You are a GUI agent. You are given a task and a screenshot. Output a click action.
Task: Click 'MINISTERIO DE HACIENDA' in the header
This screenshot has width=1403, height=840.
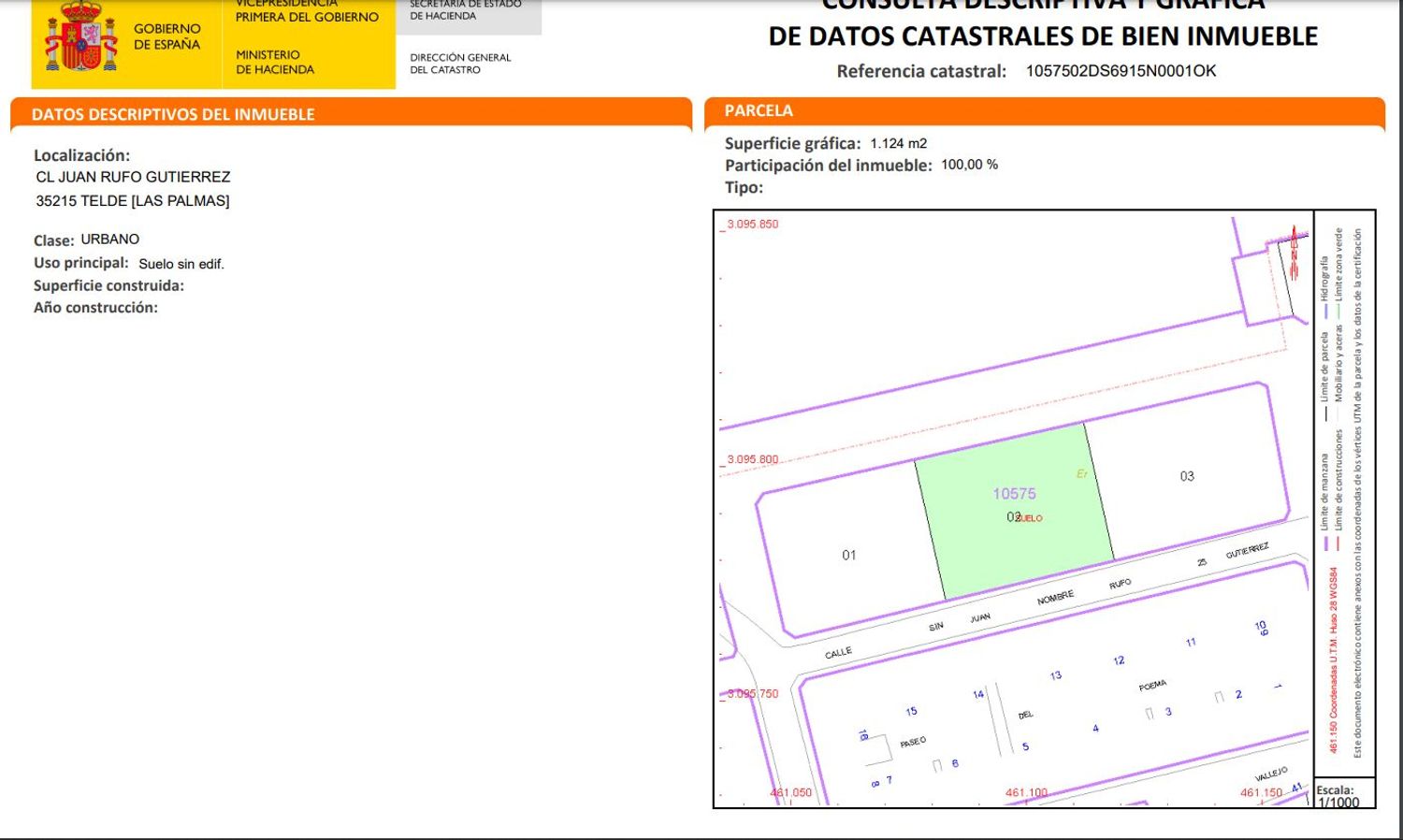coord(275,62)
